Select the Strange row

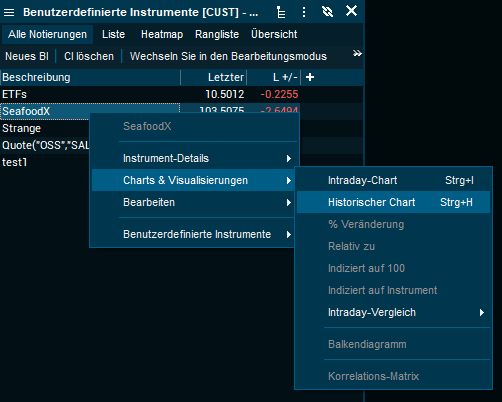45,128
